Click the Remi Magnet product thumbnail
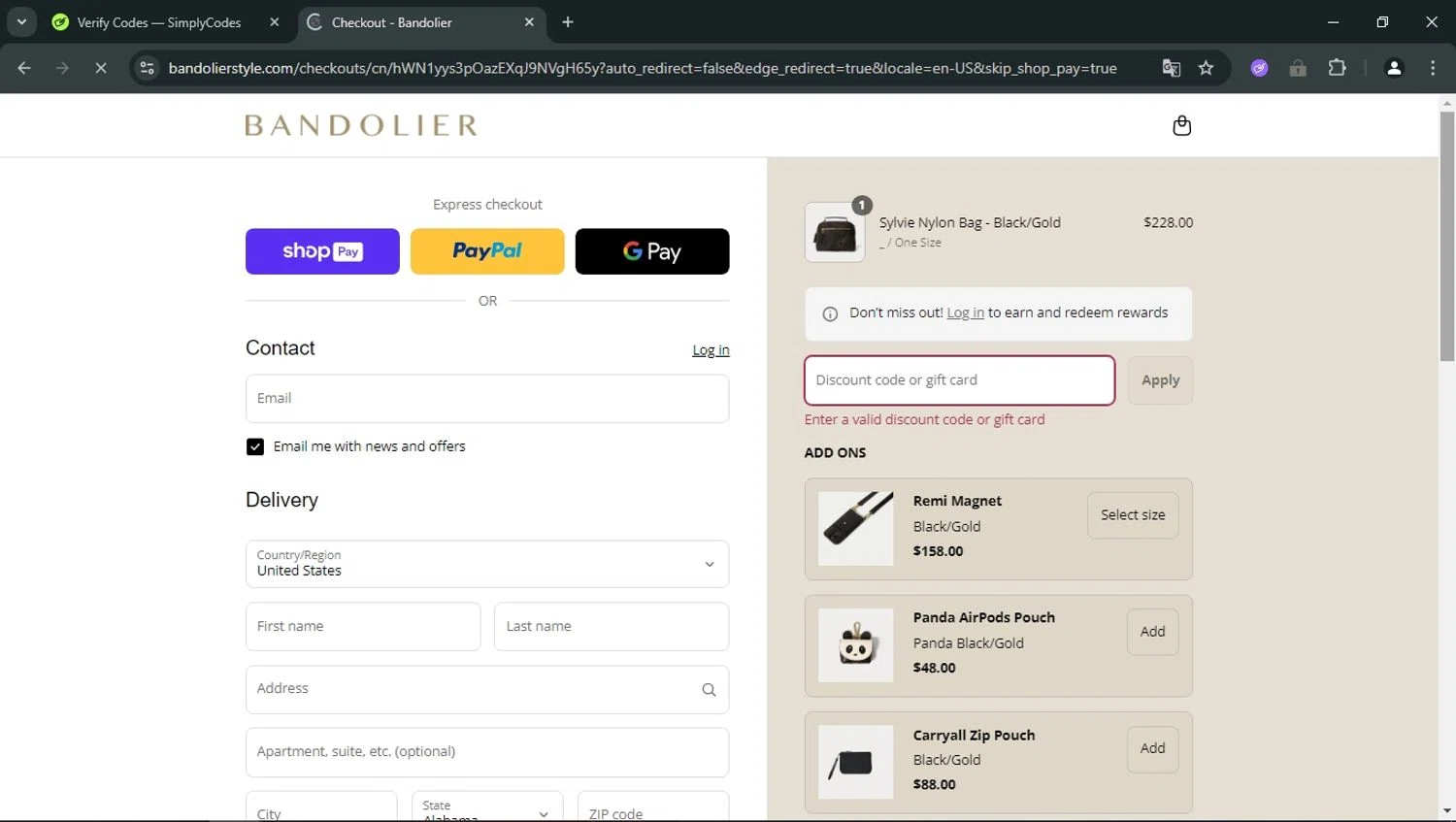1456x822 pixels. click(855, 529)
